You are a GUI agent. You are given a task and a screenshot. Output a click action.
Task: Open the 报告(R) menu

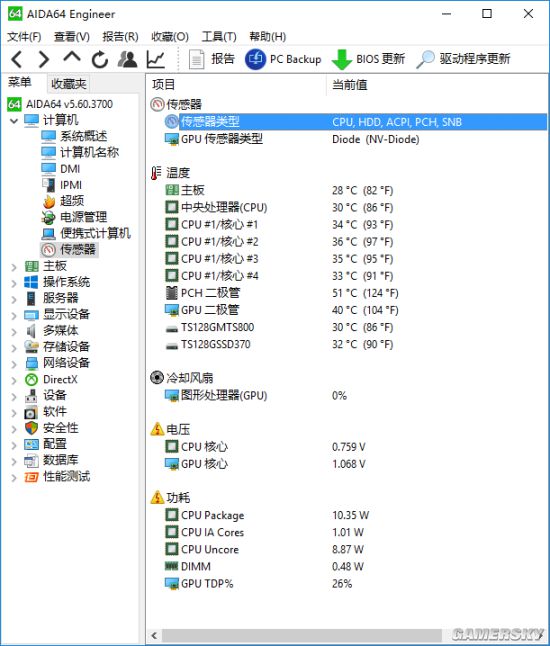[x=120, y=37]
